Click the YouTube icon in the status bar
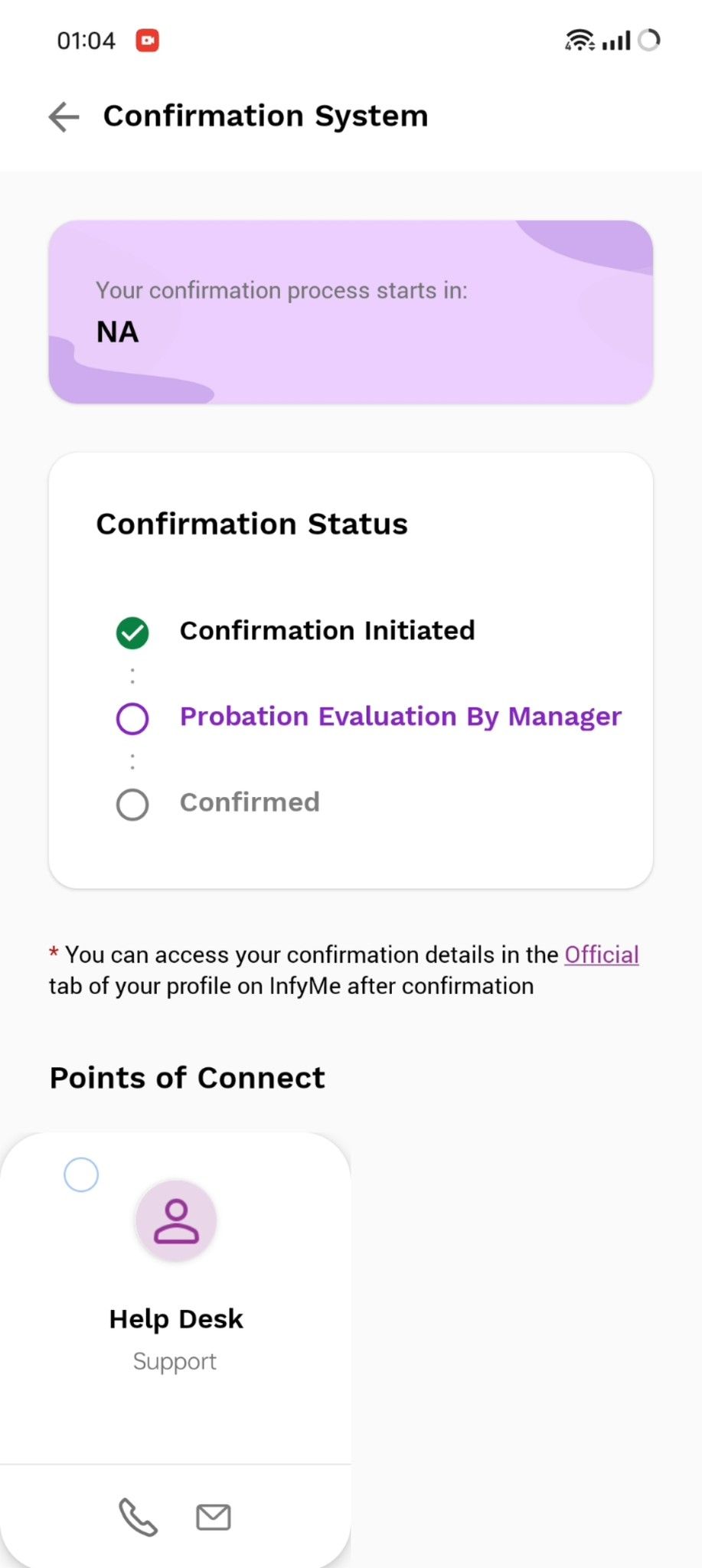 pos(147,39)
